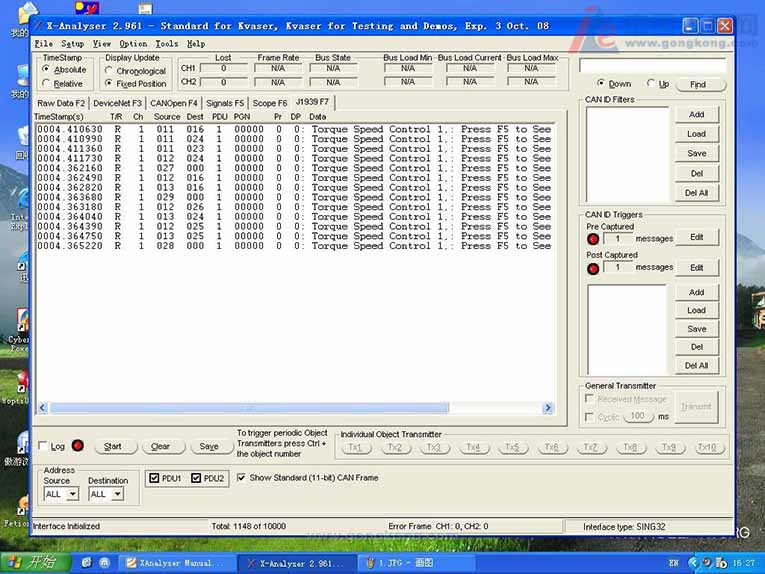765x574 pixels.
Task: Open the View menu
Action: pos(101,44)
